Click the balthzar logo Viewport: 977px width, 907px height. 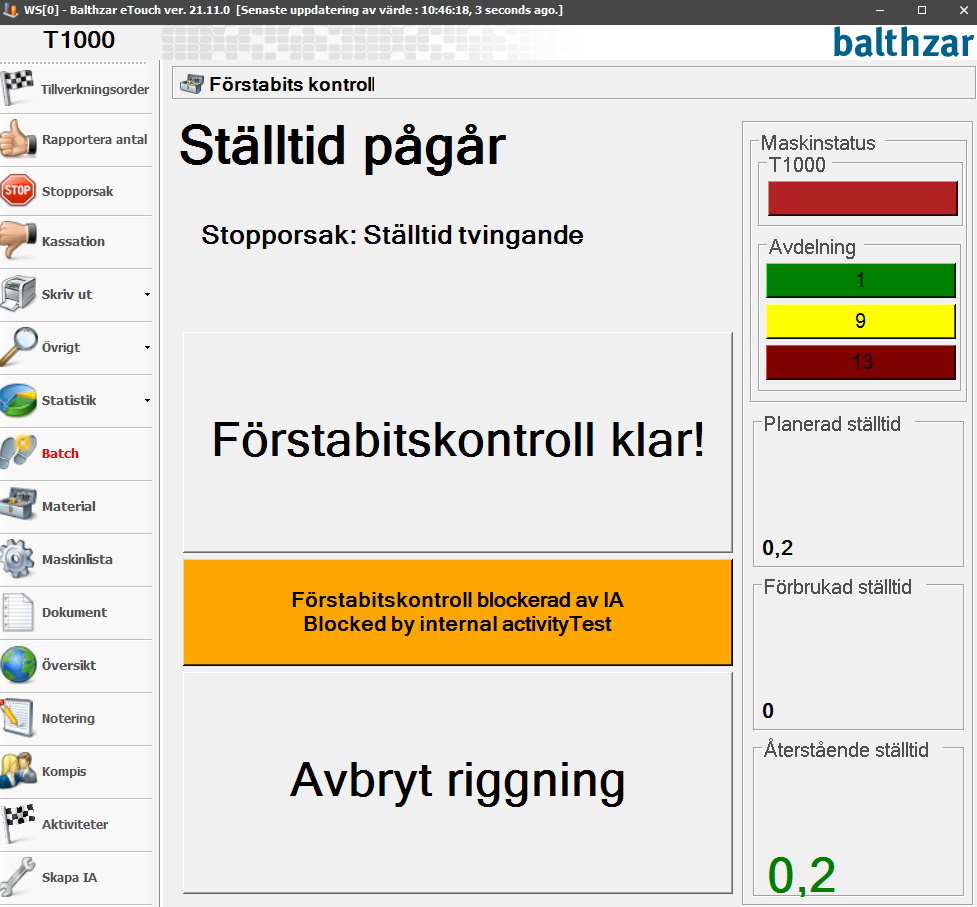point(903,42)
